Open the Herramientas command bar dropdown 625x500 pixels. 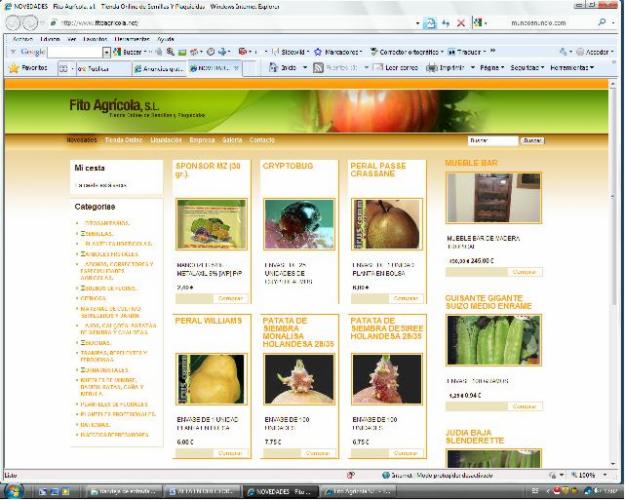coord(572,68)
